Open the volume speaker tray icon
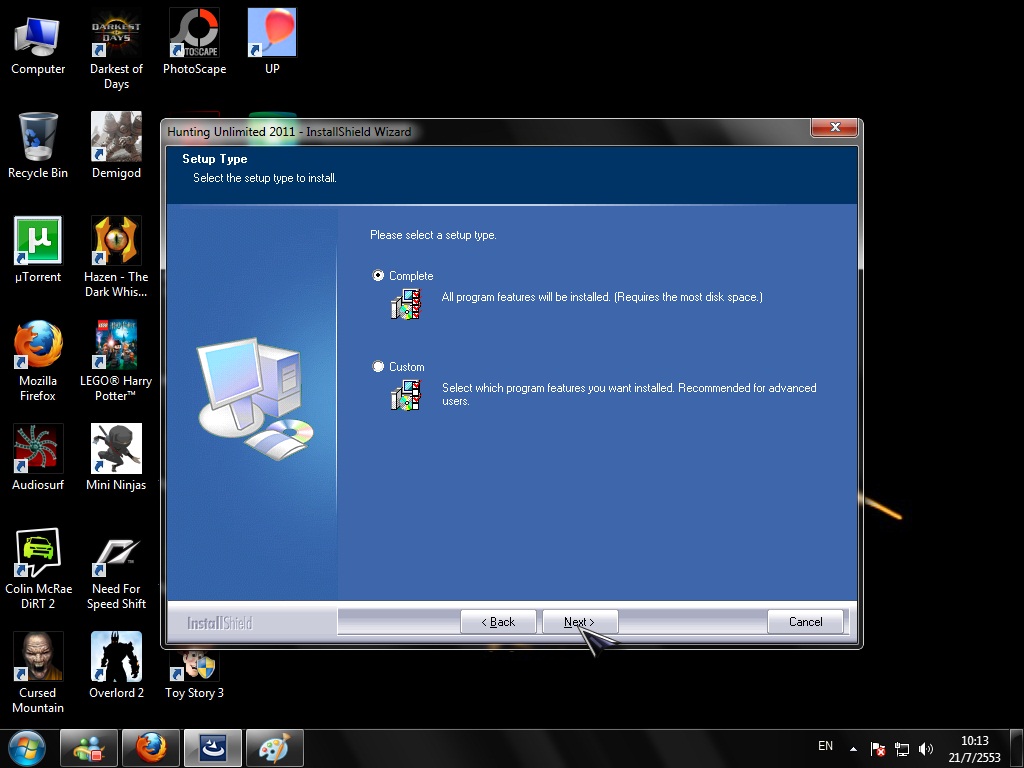This screenshot has height=768, width=1024. [925, 748]
